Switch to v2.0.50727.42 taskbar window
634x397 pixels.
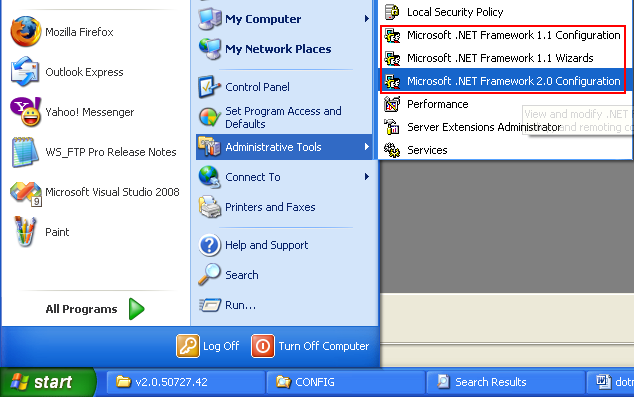pos(185,382)
